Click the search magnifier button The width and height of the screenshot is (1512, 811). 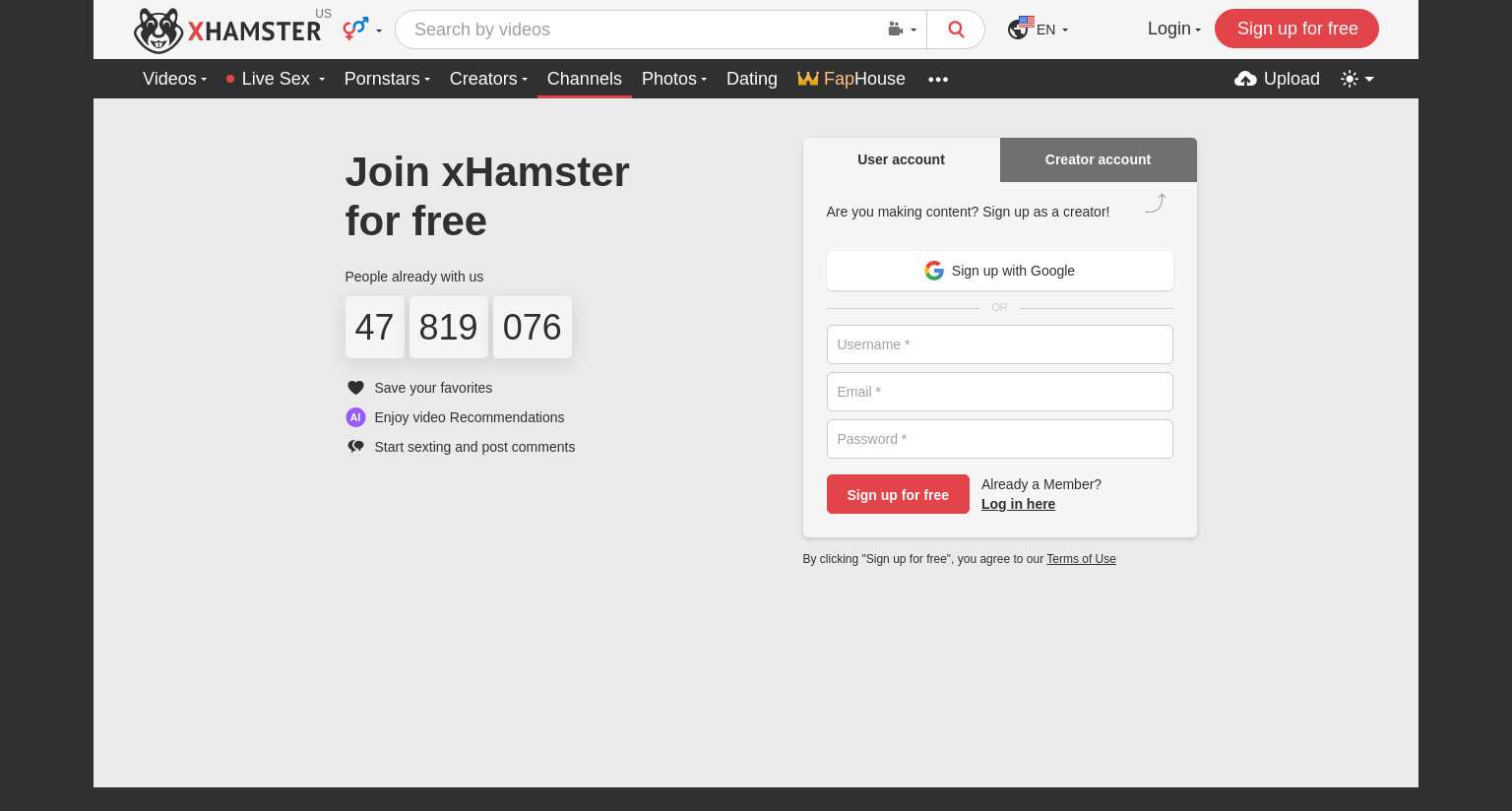click(x=956, y=30)
